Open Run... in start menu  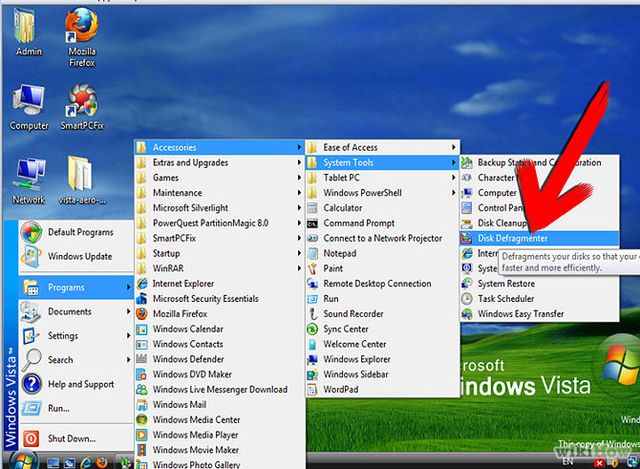(76, 408)
